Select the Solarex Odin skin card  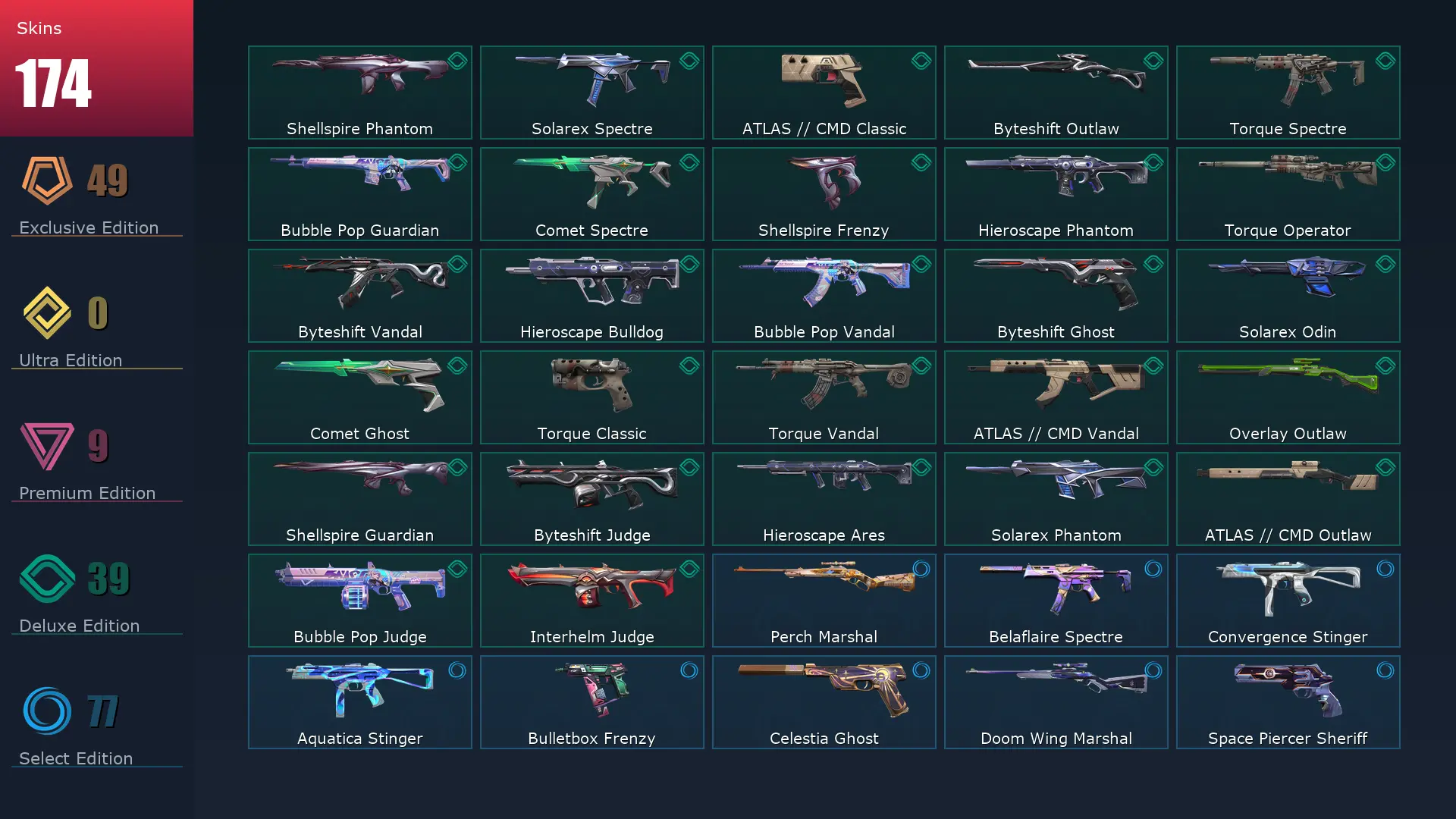click(1288, 296)
